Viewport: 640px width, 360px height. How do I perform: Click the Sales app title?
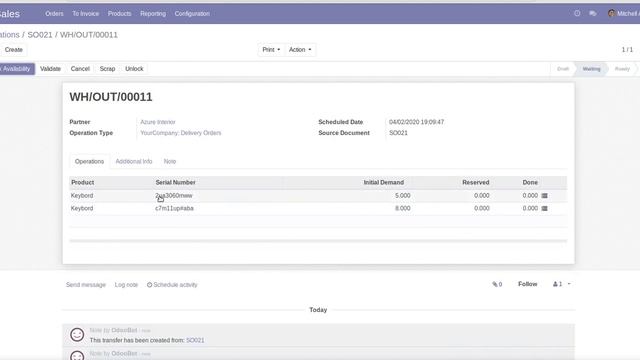point(10,13)
